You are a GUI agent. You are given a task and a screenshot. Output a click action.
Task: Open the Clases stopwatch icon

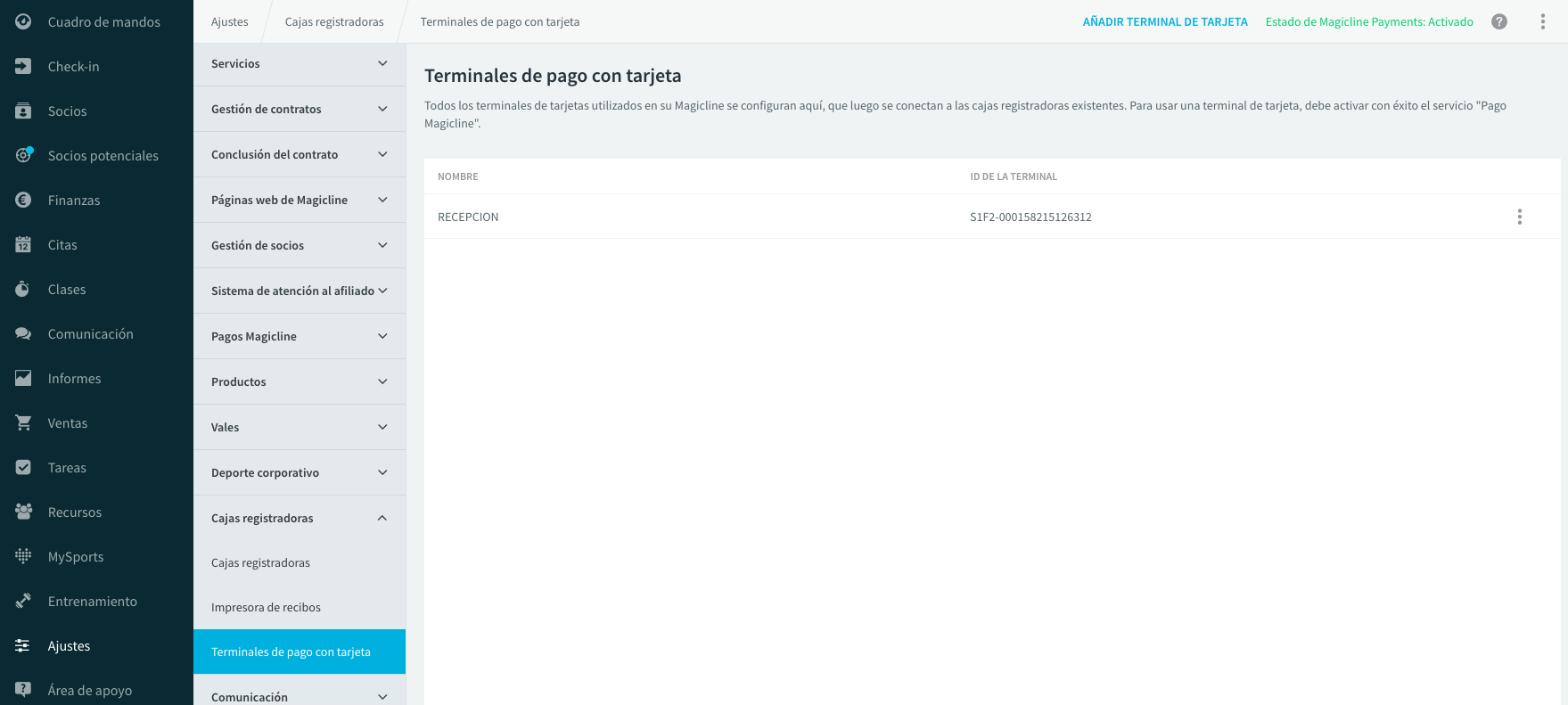point(23,289)
